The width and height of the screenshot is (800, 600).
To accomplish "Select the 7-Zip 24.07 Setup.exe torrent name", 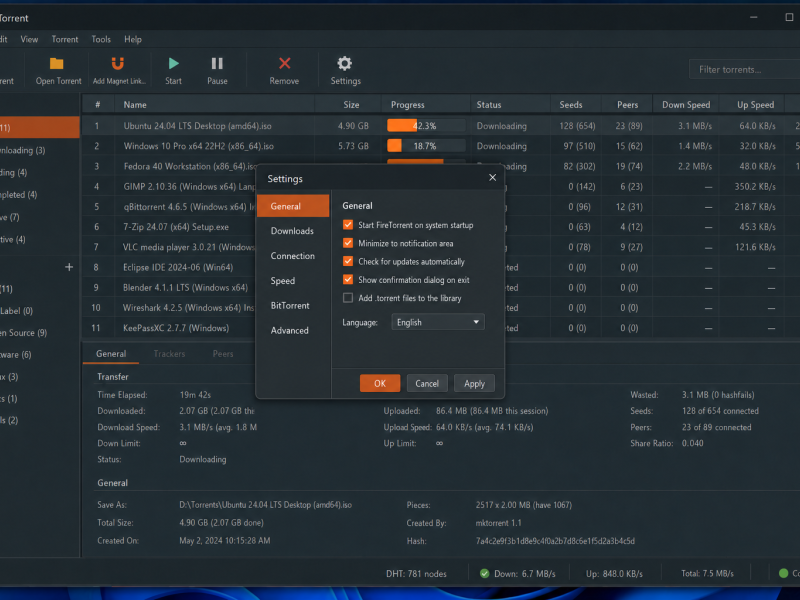I will (x=176, y=227).
